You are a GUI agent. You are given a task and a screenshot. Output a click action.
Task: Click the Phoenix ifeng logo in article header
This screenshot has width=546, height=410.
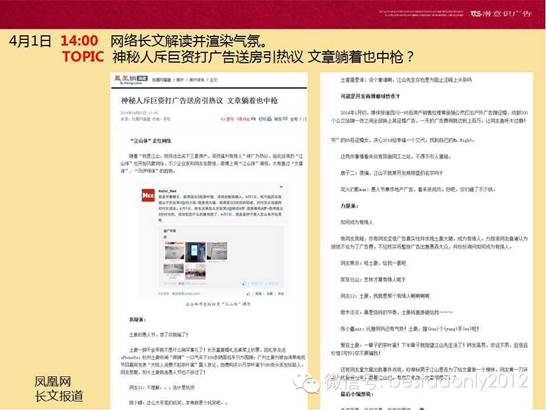point(131,79)
